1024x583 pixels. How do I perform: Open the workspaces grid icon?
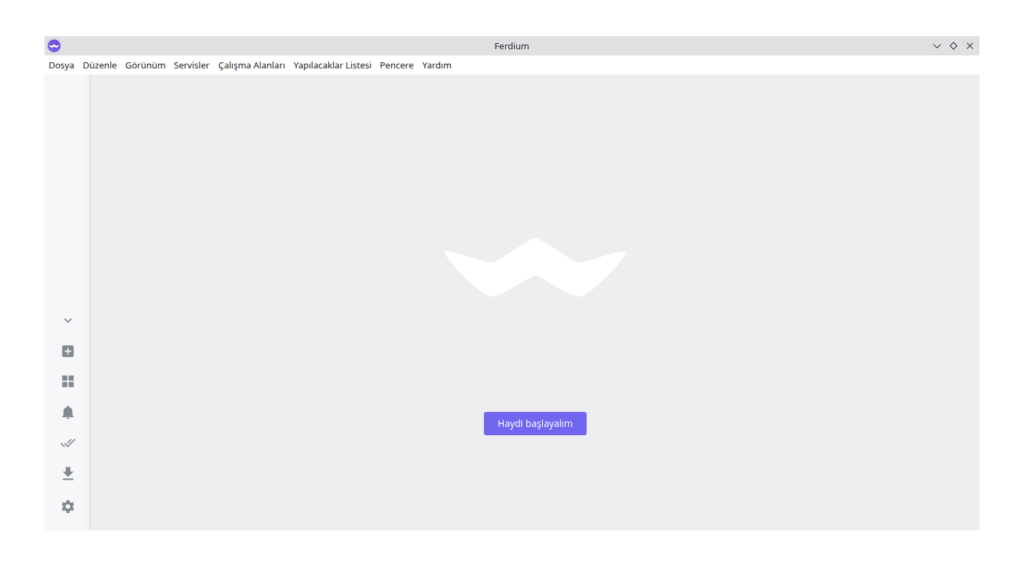point(68,381)
